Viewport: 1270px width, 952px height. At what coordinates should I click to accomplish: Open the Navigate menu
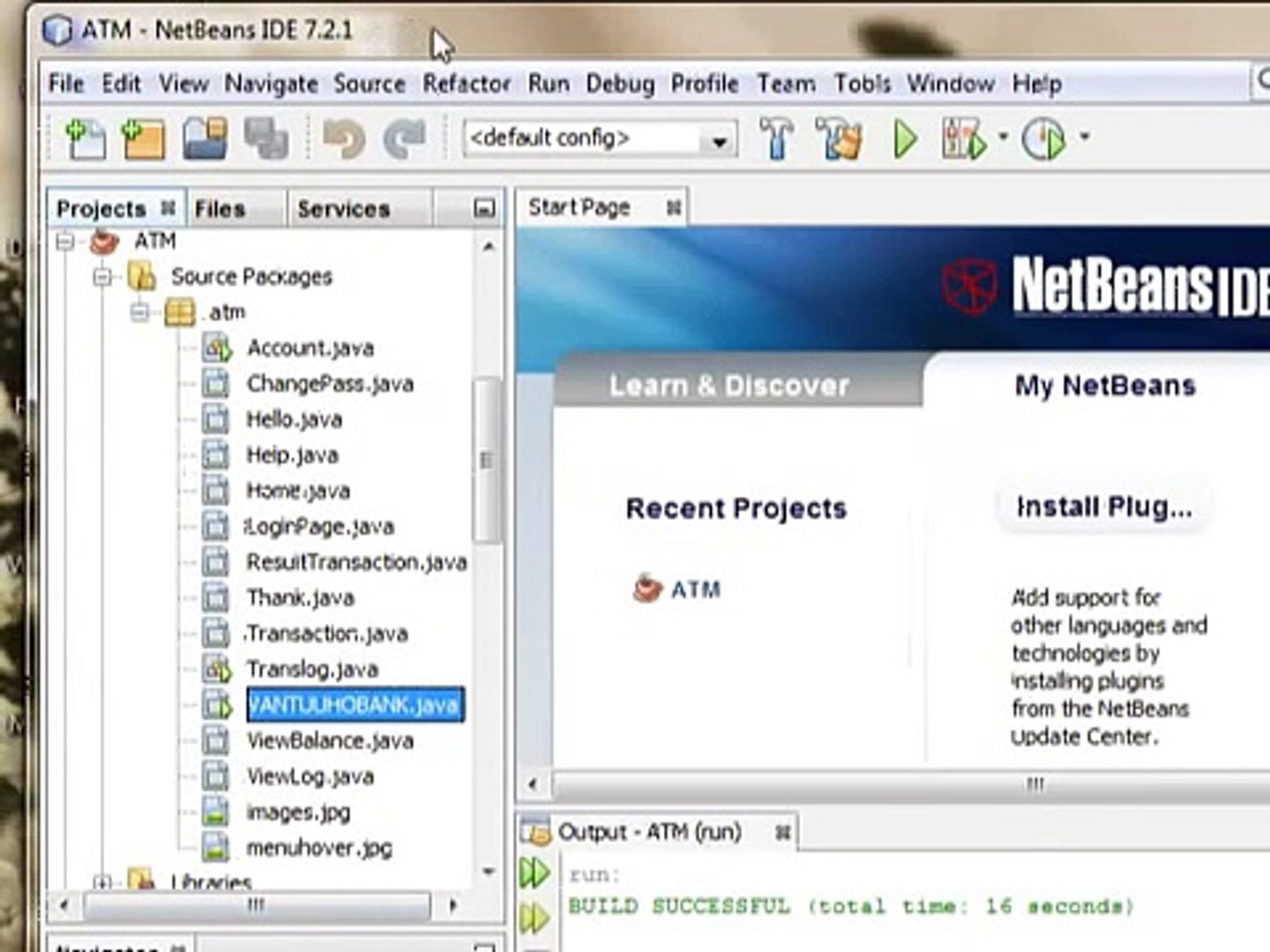click(271, 84)
